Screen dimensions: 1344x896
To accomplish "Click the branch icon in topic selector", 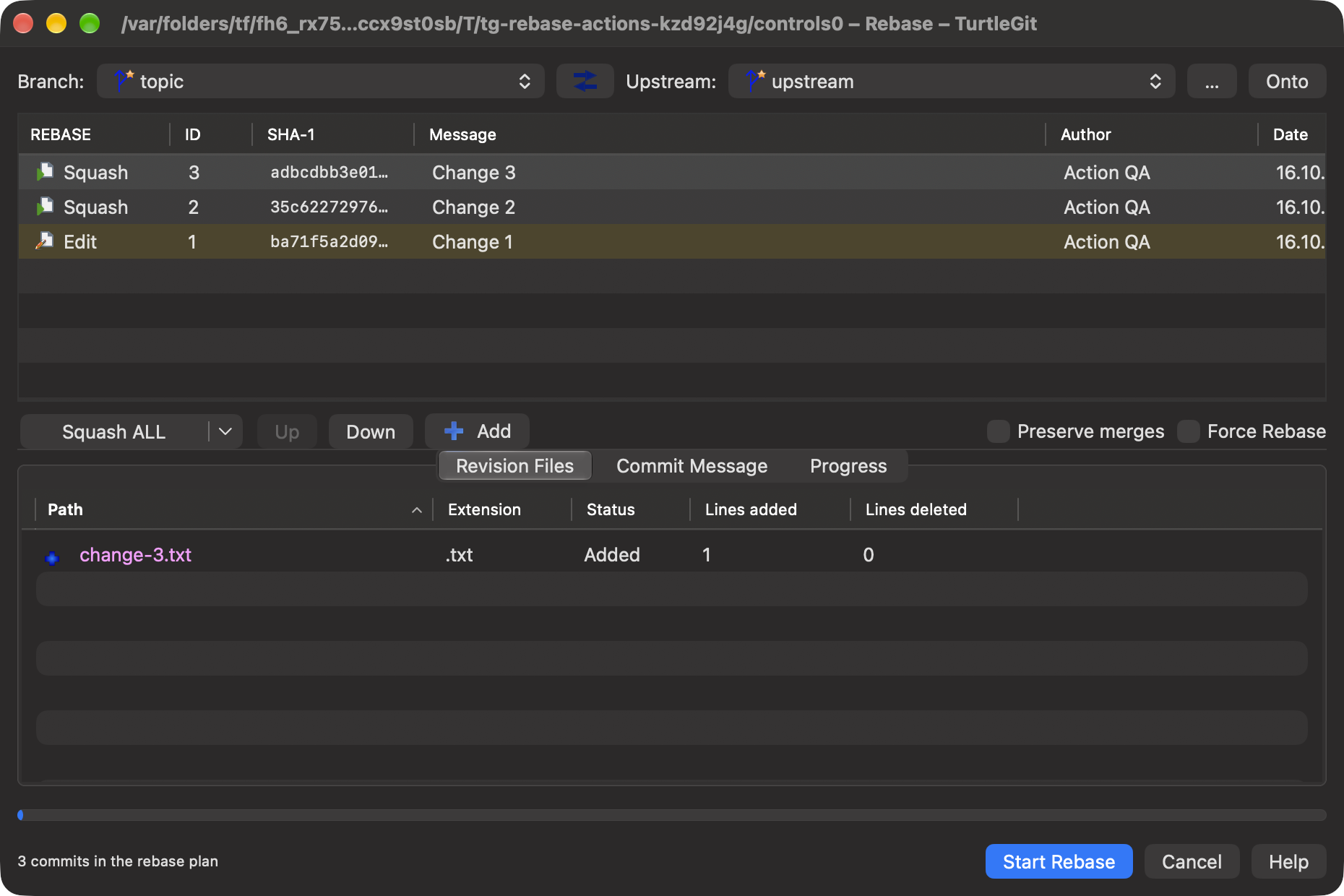I will [x=124, y=80].
